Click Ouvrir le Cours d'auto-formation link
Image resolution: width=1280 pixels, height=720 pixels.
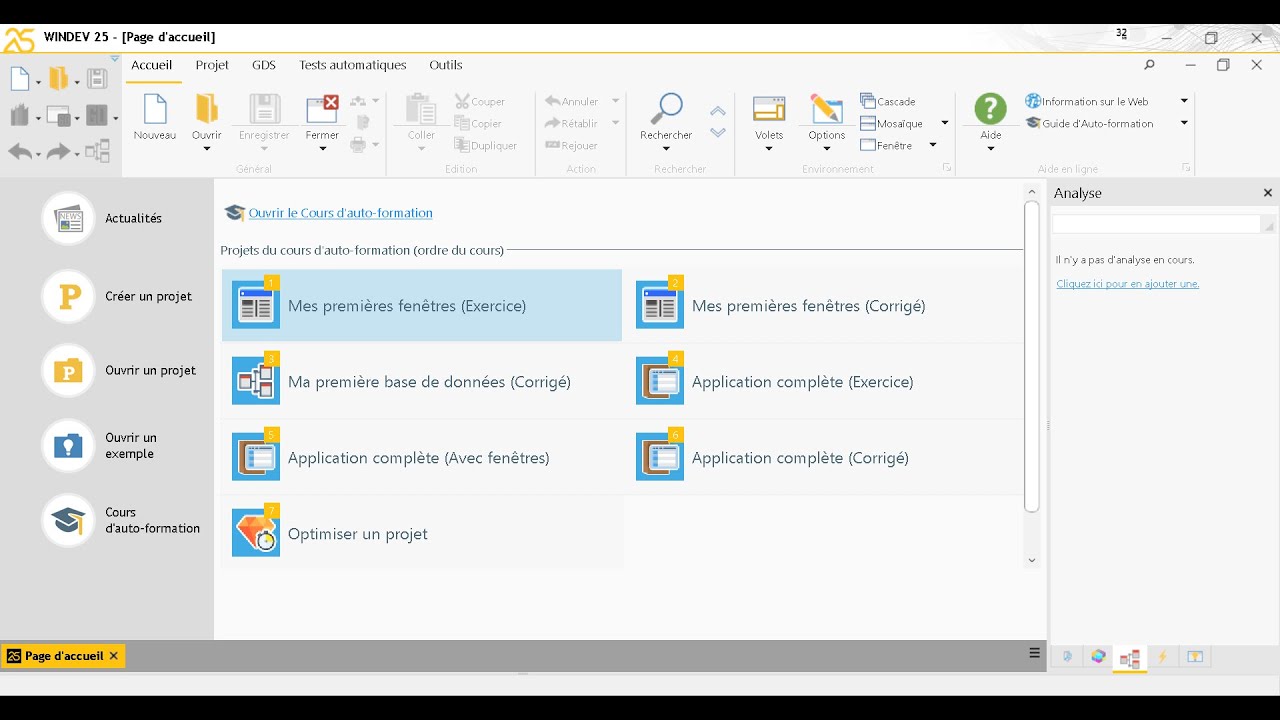click(x=341, y=213)
